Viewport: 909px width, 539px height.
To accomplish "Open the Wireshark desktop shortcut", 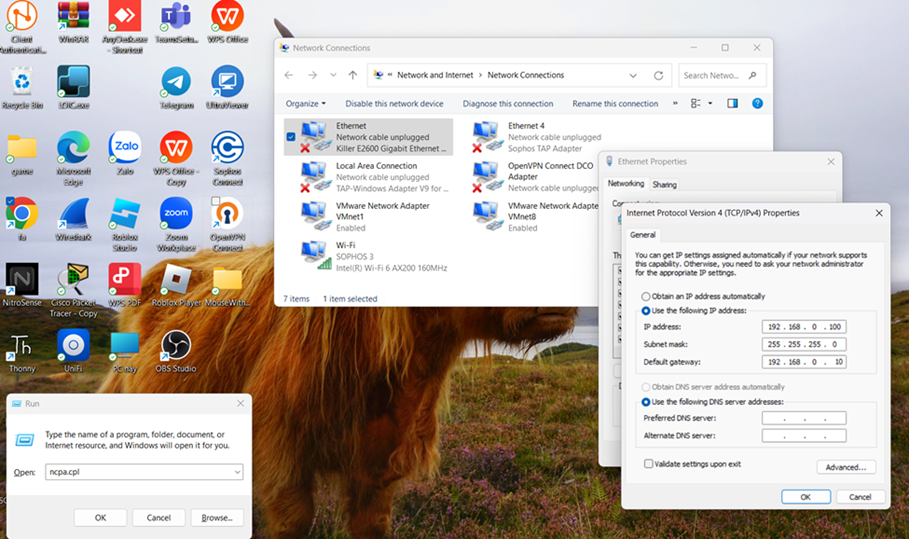I will [73, 214].
